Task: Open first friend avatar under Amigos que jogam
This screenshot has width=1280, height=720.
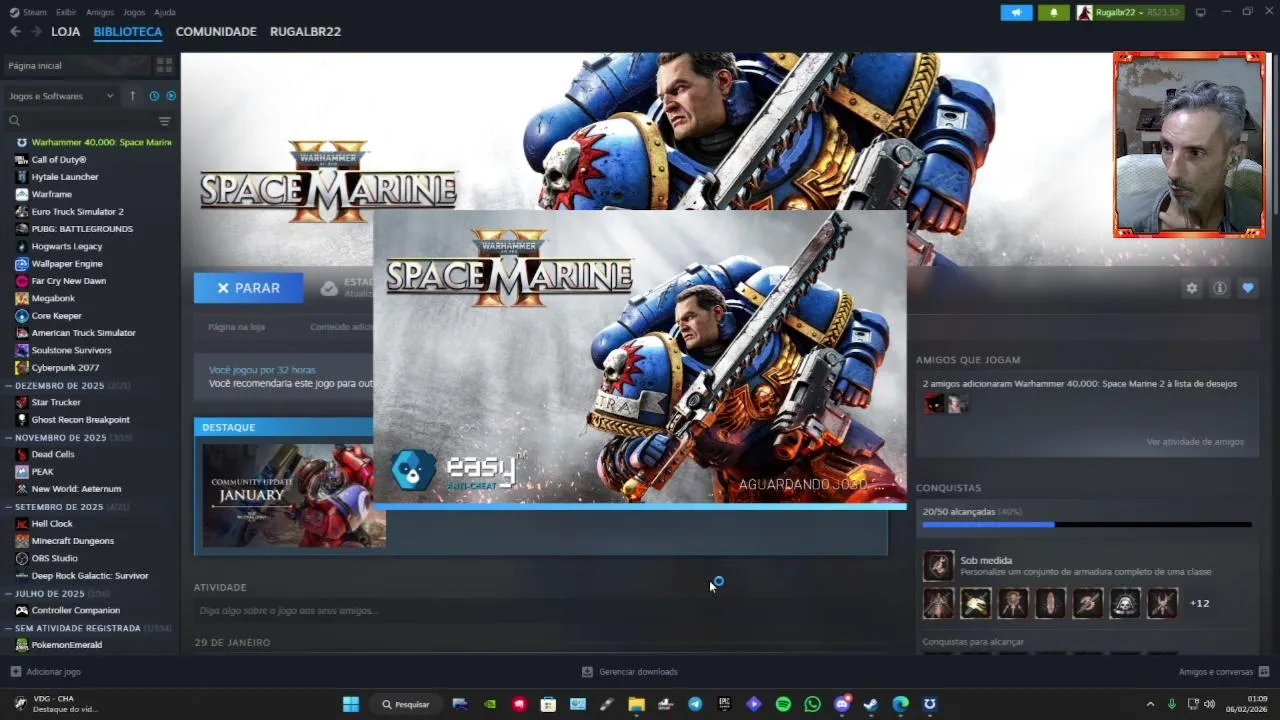Action: [x=933, y=403]
